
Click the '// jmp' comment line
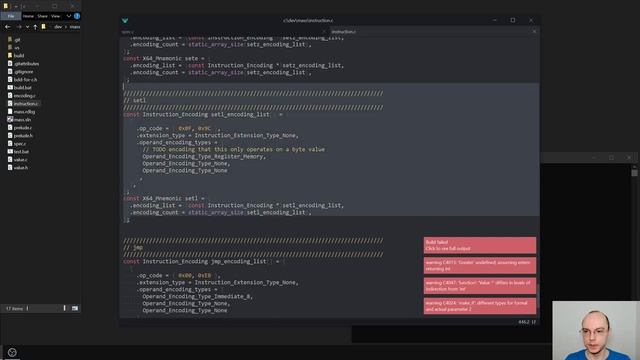[x=133, y=247]
